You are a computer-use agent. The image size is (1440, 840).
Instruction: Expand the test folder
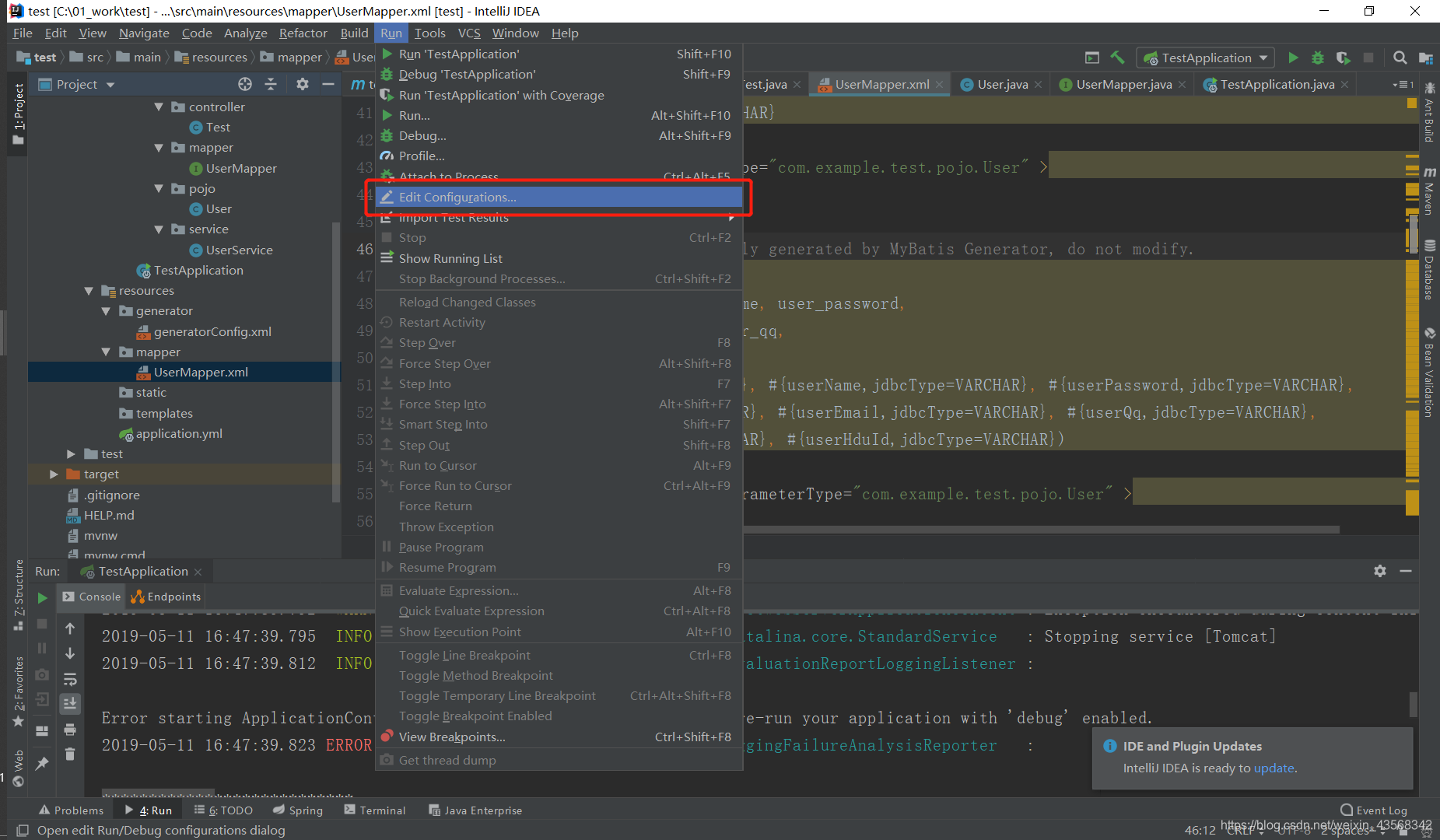point(71,454)
